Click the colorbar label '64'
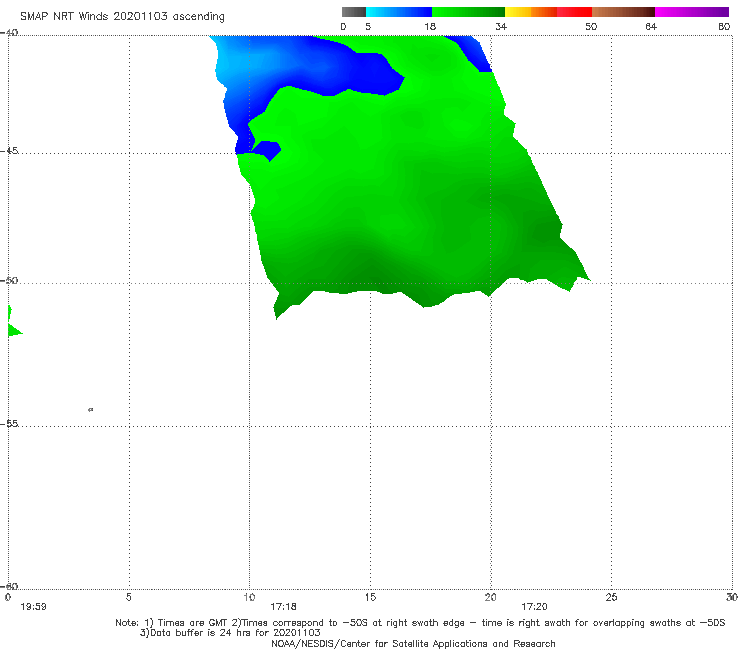Image resolution: width=740 pixels, height=650 pixels. coord(651,26)
